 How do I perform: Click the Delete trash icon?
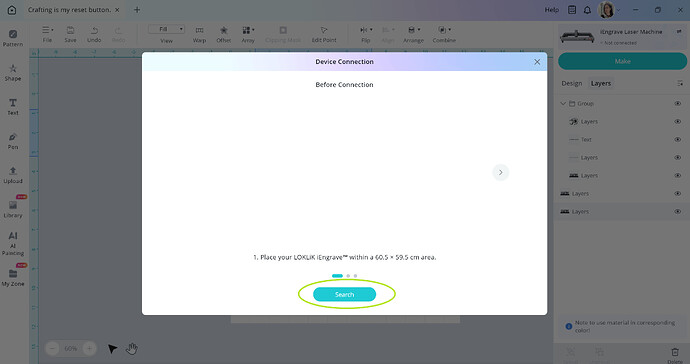pyautogui.click(x=675, y=352)
